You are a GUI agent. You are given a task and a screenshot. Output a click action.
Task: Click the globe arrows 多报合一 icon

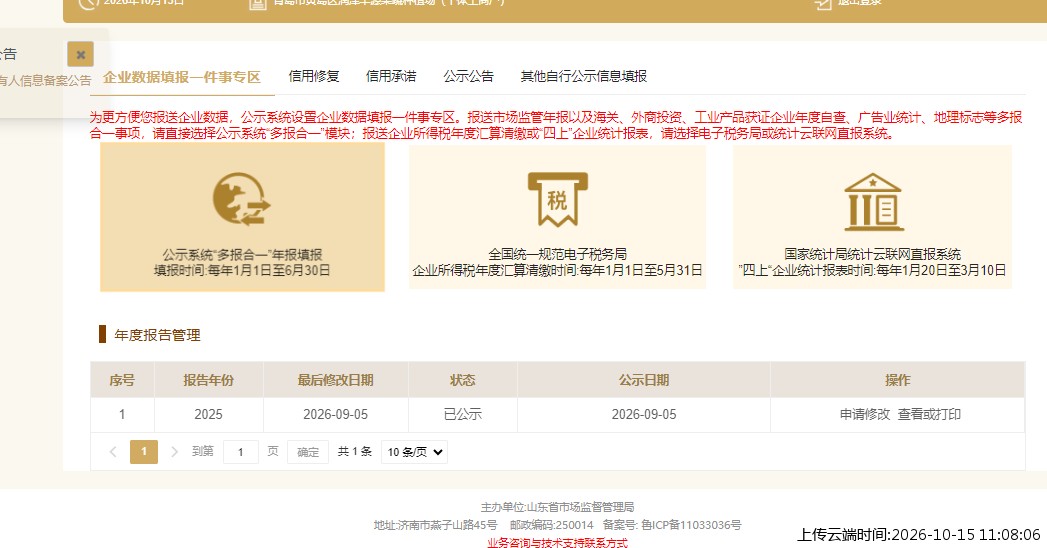(x=241, y=200)
